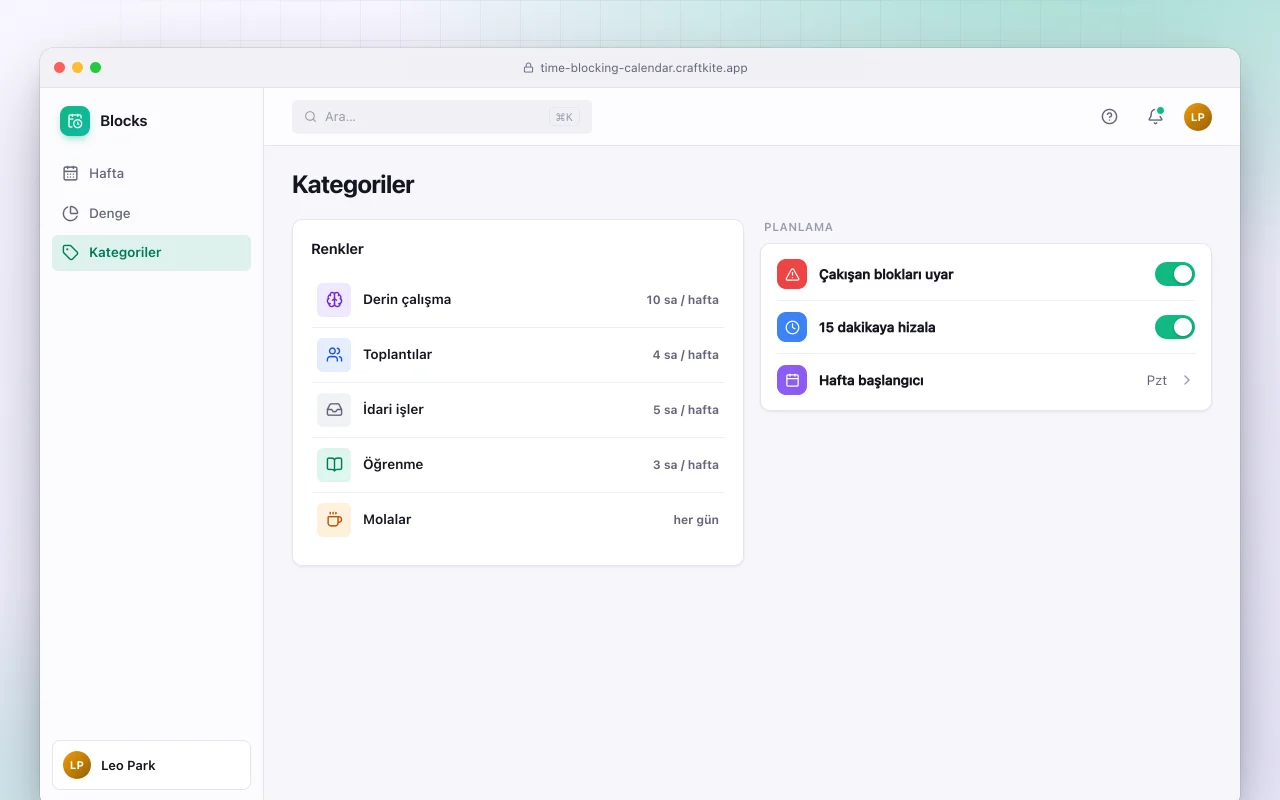Select Kategoriler in the sidebar
1280x800 pixels.
[x=151, y=253]
